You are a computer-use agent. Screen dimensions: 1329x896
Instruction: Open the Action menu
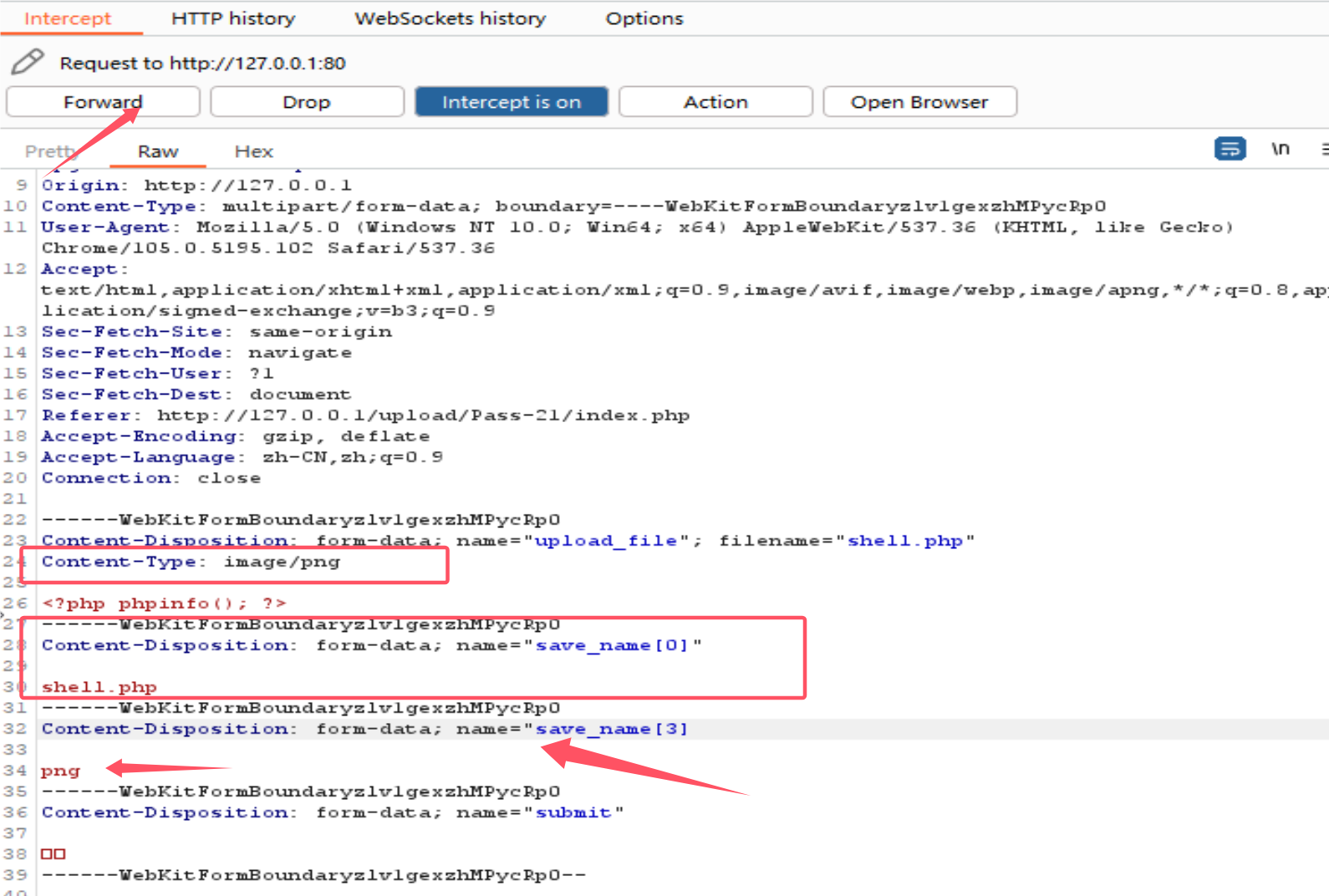tap(715, 102)
